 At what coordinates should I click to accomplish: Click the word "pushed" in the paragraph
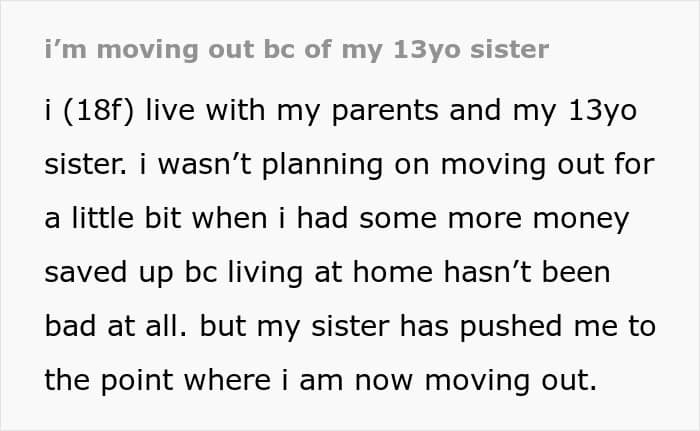point(511,327)
